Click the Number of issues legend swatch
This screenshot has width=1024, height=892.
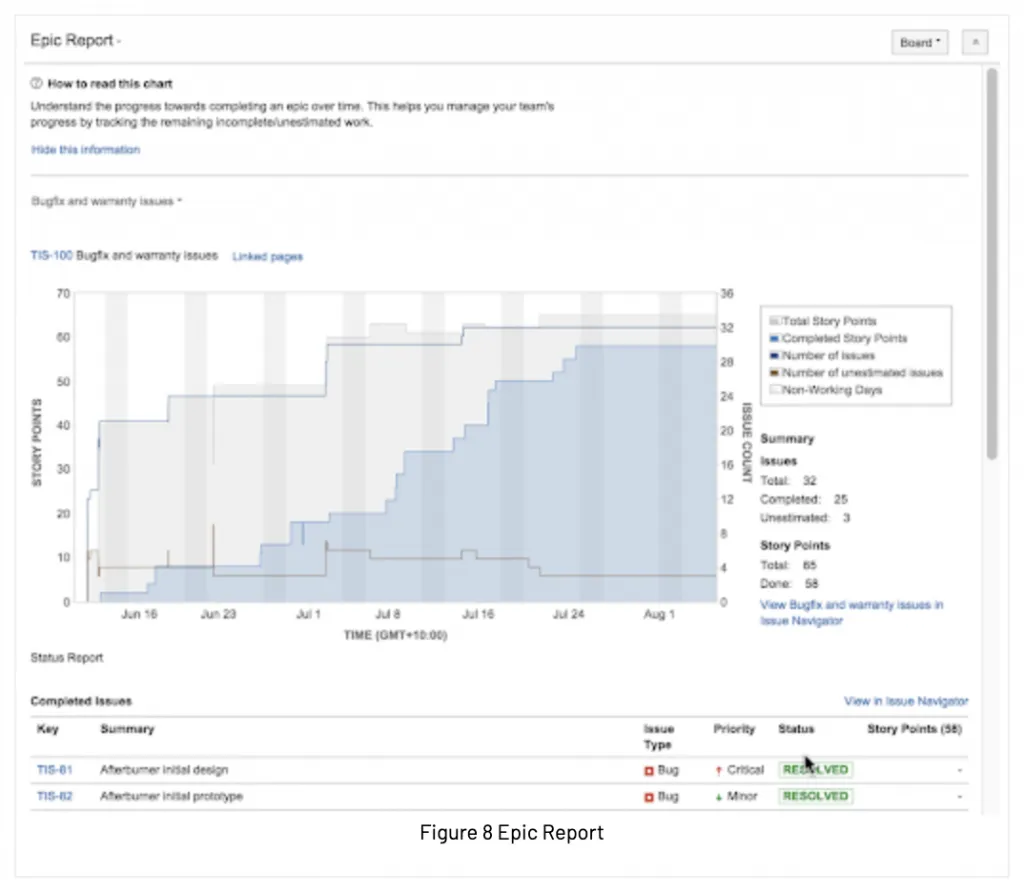[x=775, y=355]
